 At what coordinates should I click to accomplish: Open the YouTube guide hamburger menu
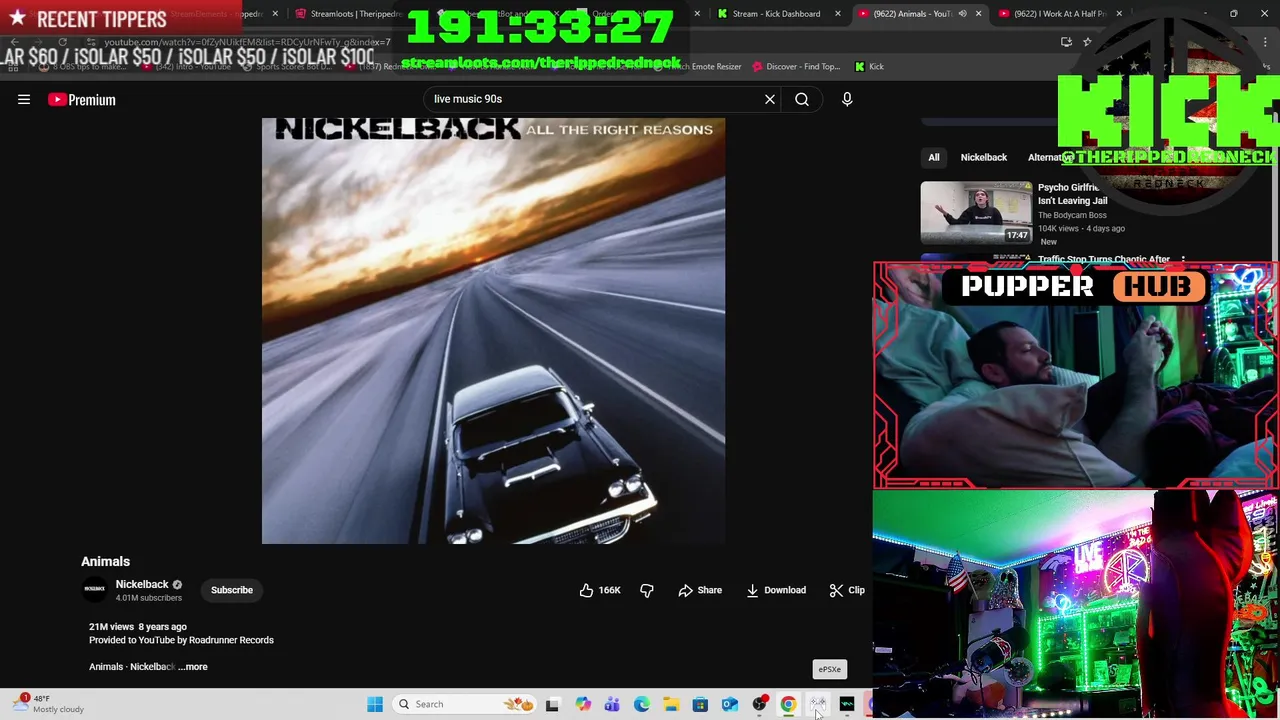pos(24,99)
